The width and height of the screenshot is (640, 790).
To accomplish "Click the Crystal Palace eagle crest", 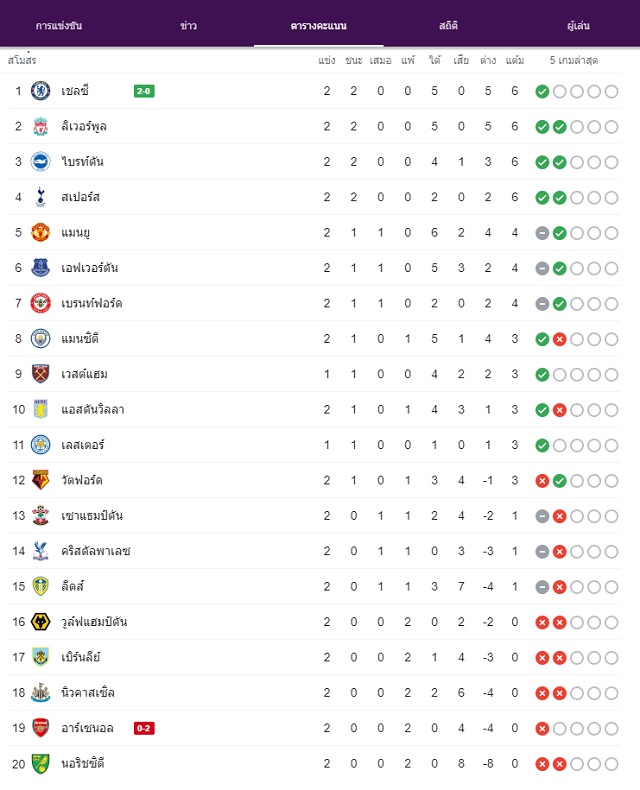I will coord(40,551).
